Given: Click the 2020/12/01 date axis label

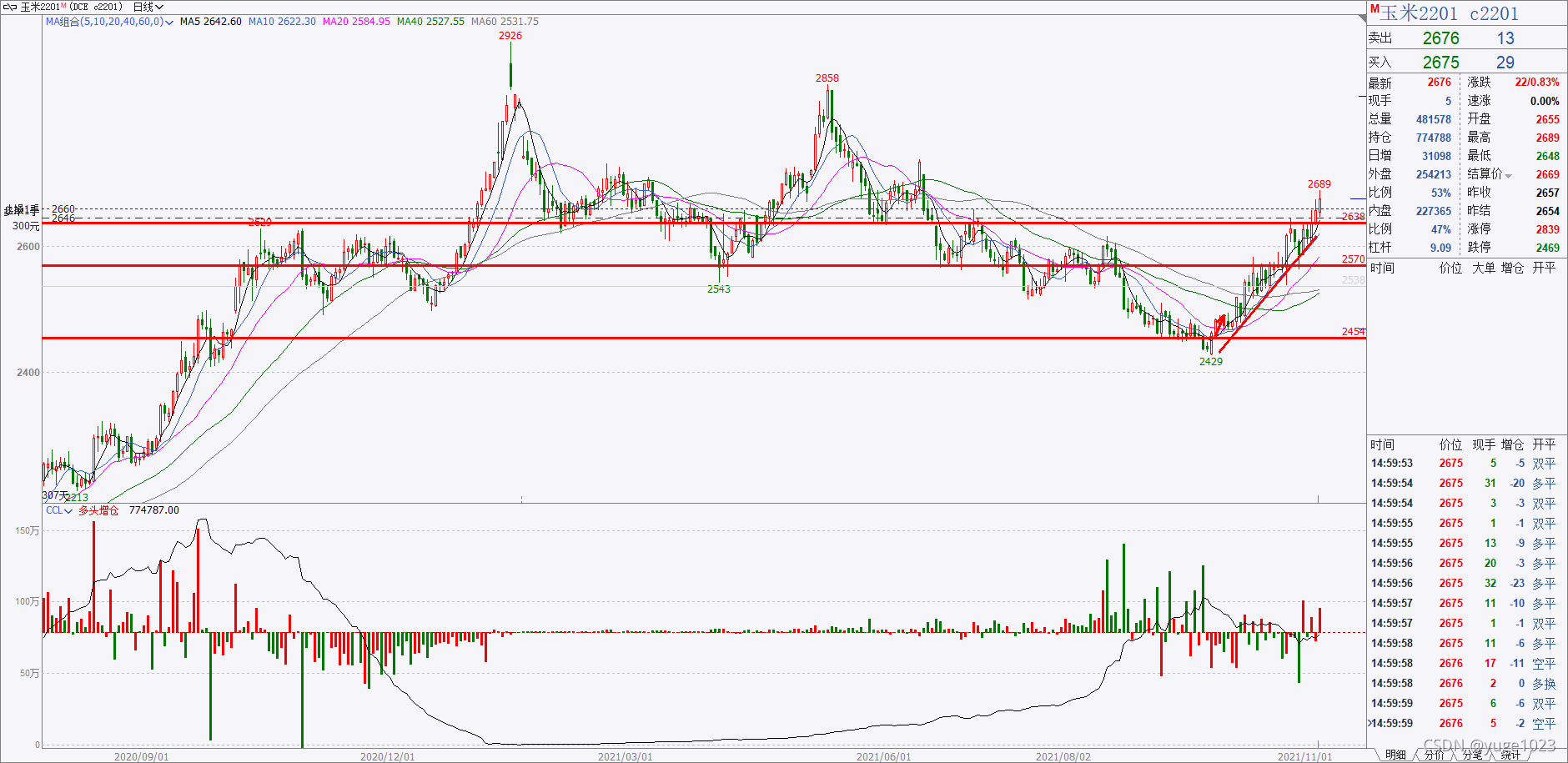Looking at the screenshot, I should (387, 757).
